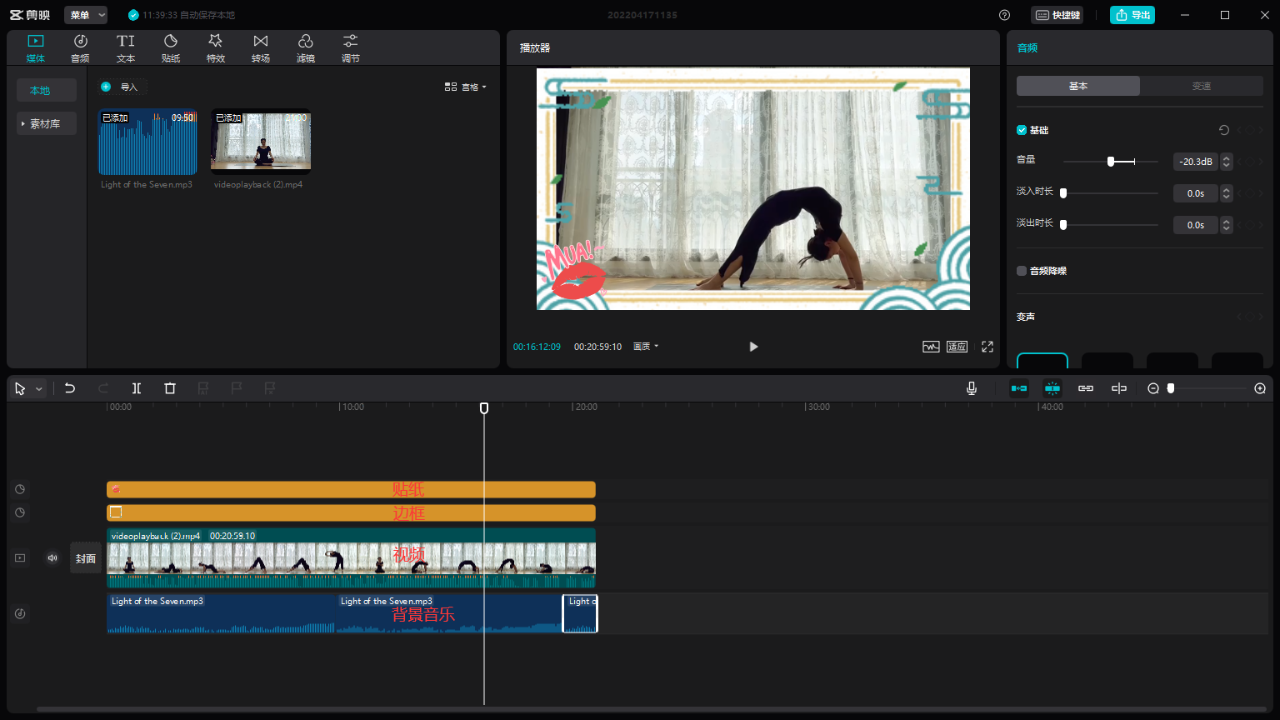Open the 快捷键 shortcuts button
Viewport: 1280px width, 720px height.
1057,15
